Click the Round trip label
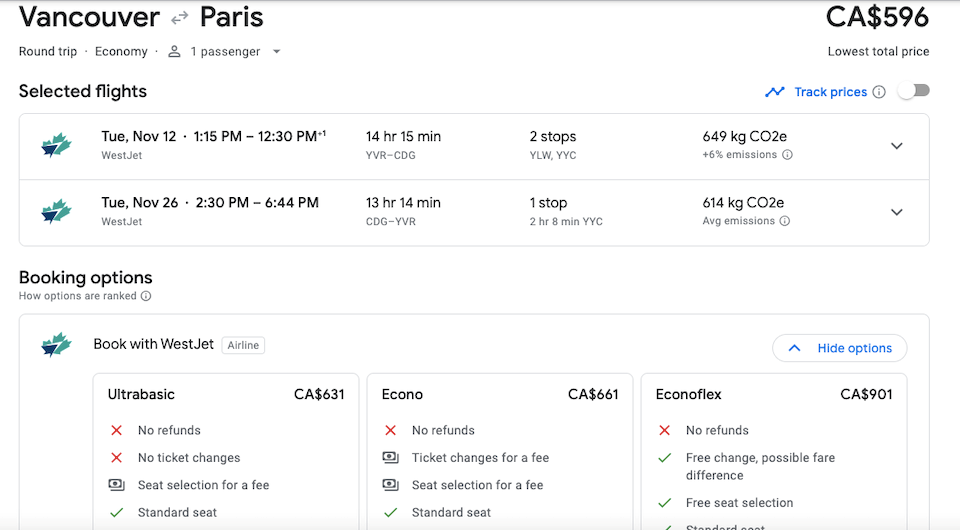The image size is (960, 530). point(48,51)
